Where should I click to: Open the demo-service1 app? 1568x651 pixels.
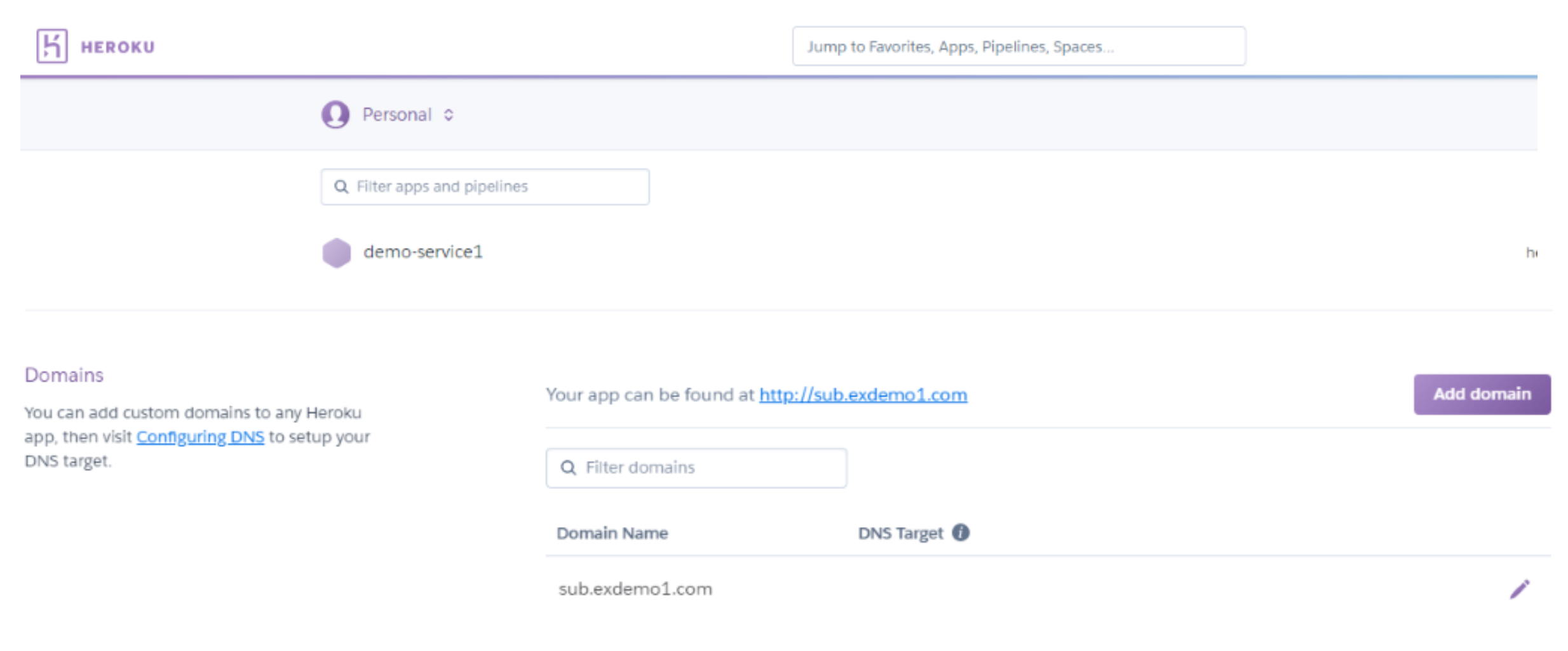pos(423,252)
